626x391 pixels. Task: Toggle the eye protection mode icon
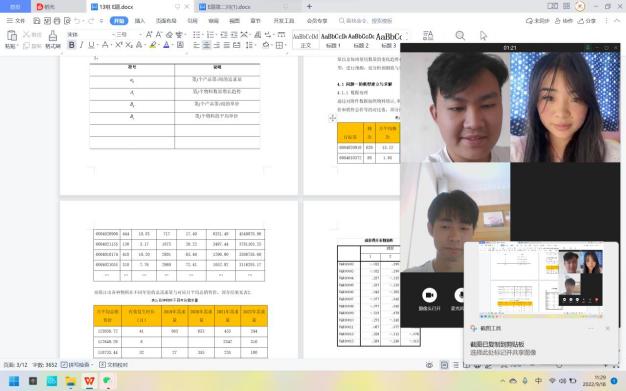coord(429,365)
